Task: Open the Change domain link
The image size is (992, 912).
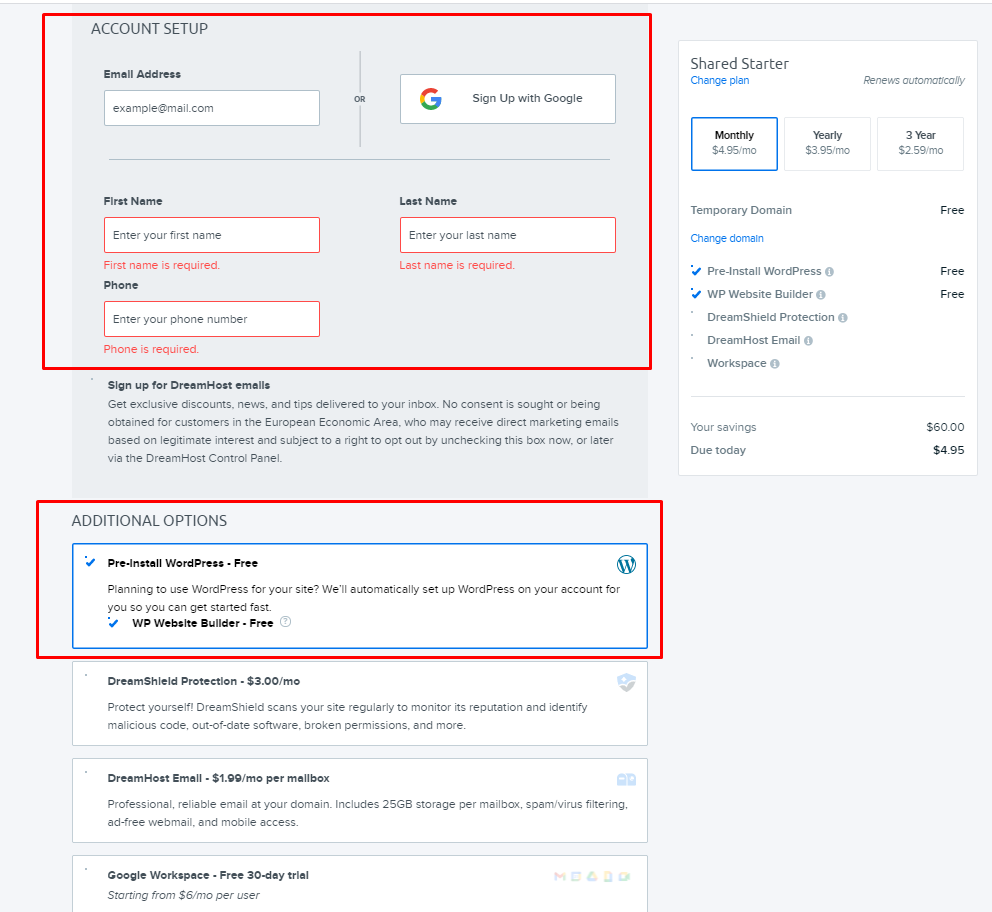Action: point(727,238)
